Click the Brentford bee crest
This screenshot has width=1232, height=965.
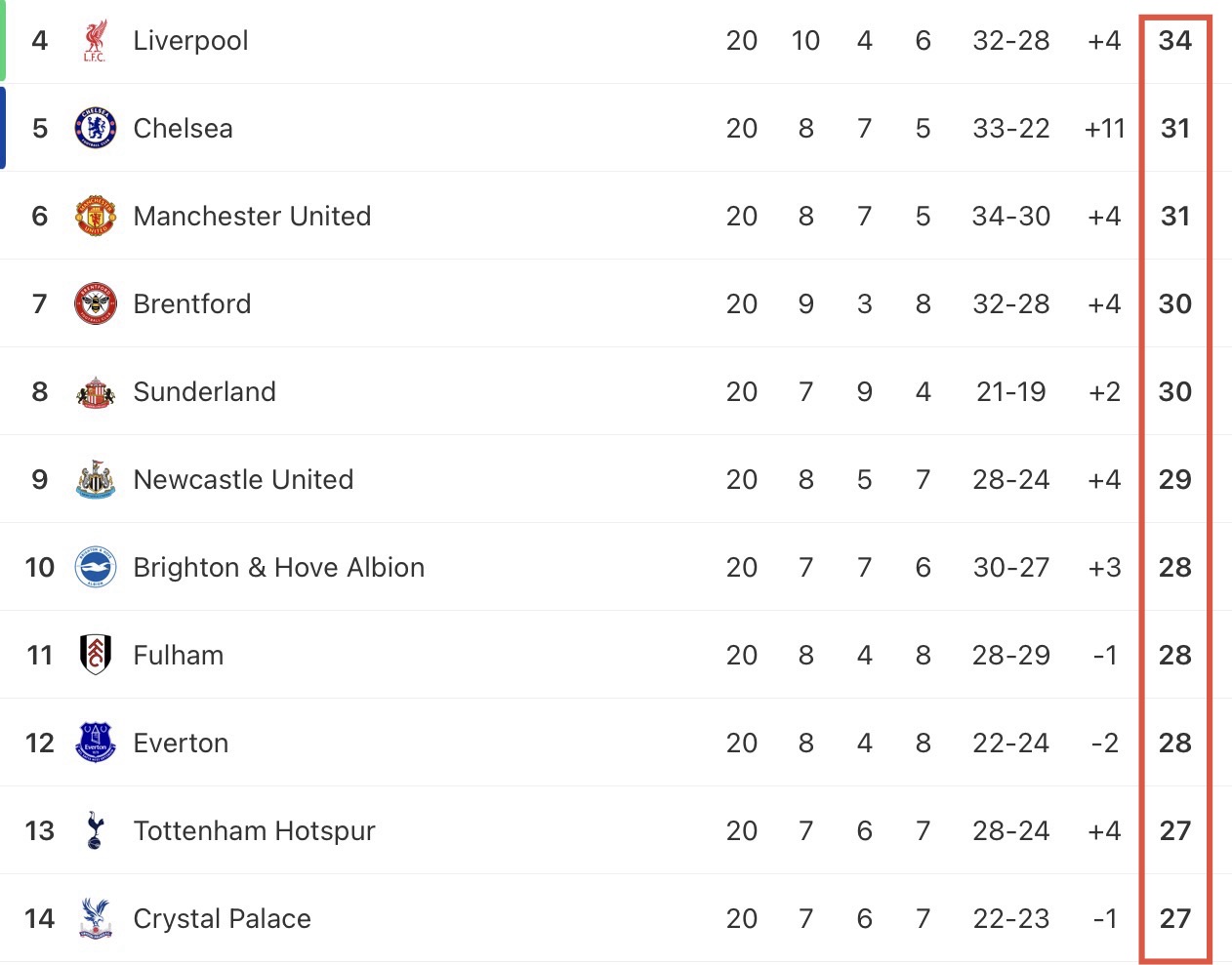pos(96,303)
